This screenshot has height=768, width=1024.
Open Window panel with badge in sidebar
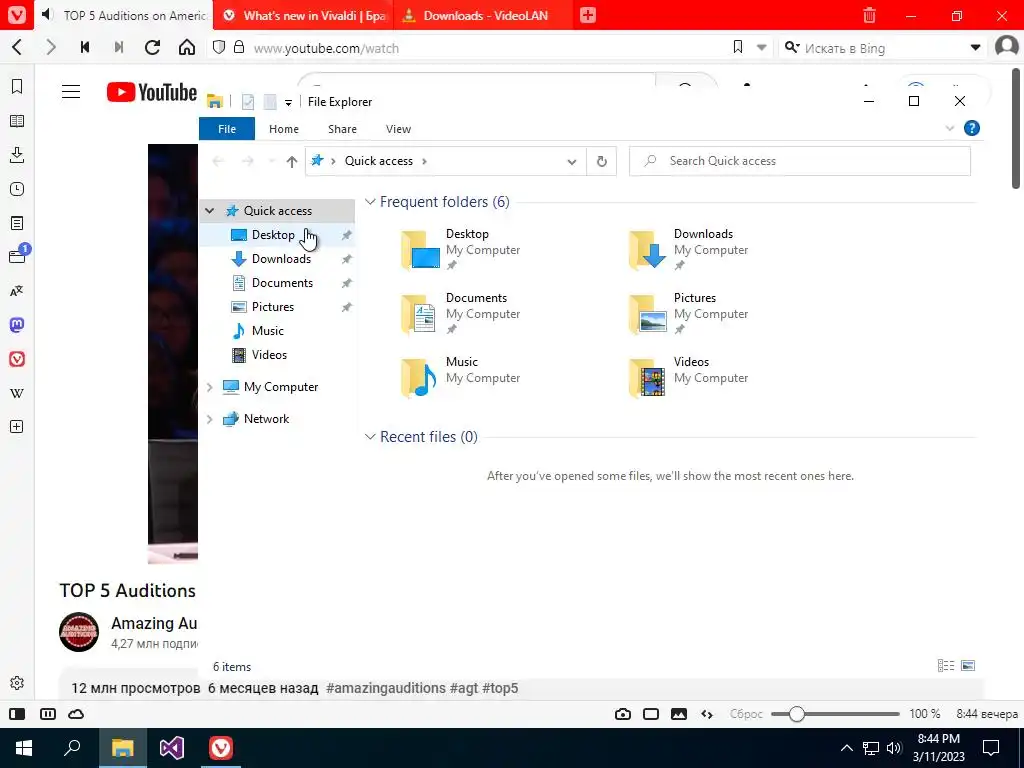pyautogui.click(x=18, y=255)
